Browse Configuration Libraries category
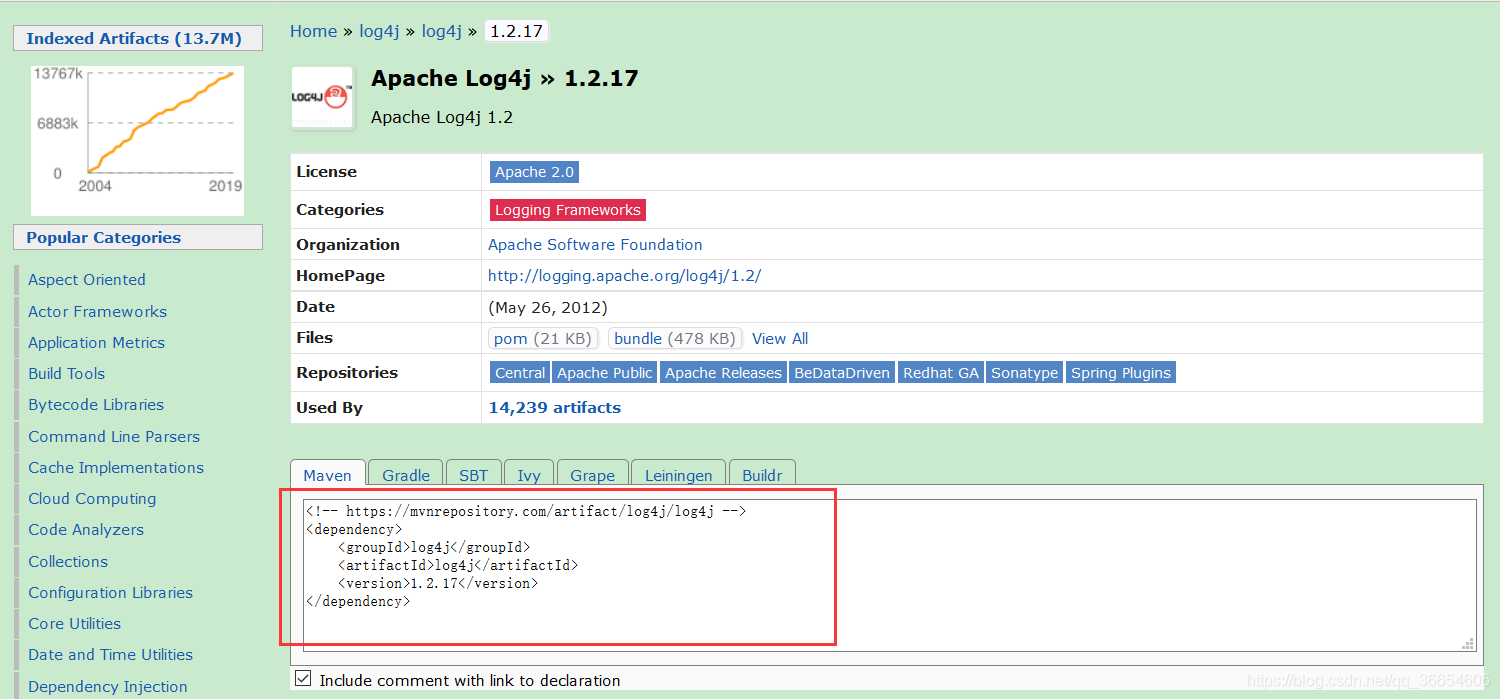This screenshot has height=699, width=1500. pyautogui.click(x=110, y=592)
